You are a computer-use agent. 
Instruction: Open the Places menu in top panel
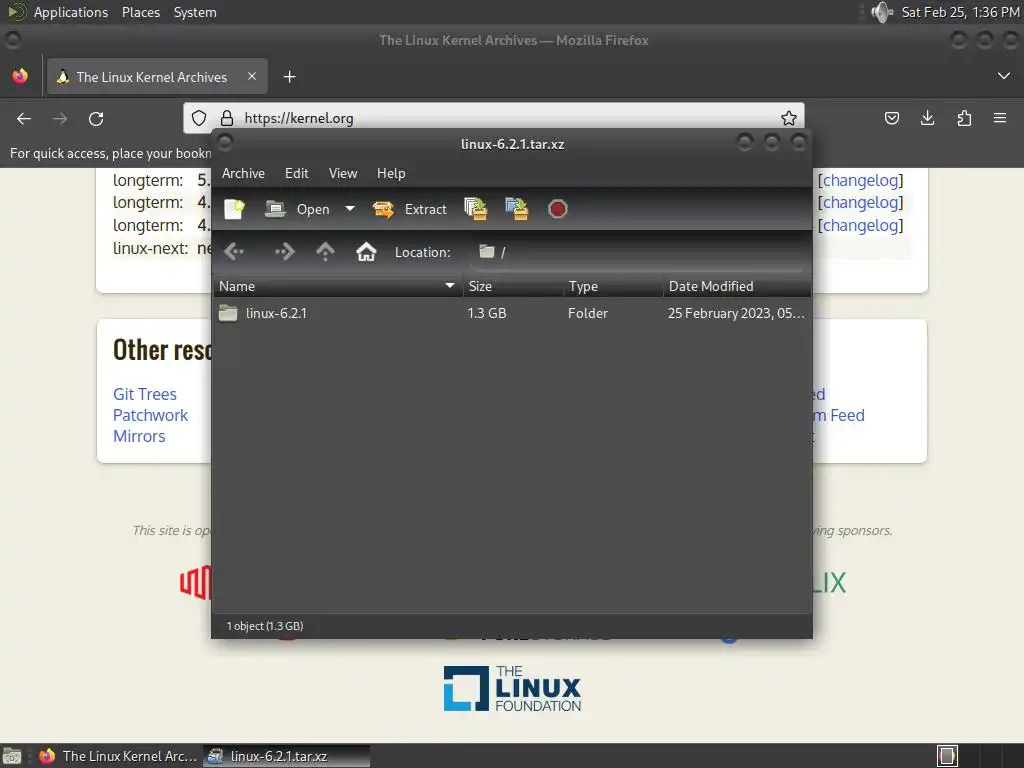141,12
